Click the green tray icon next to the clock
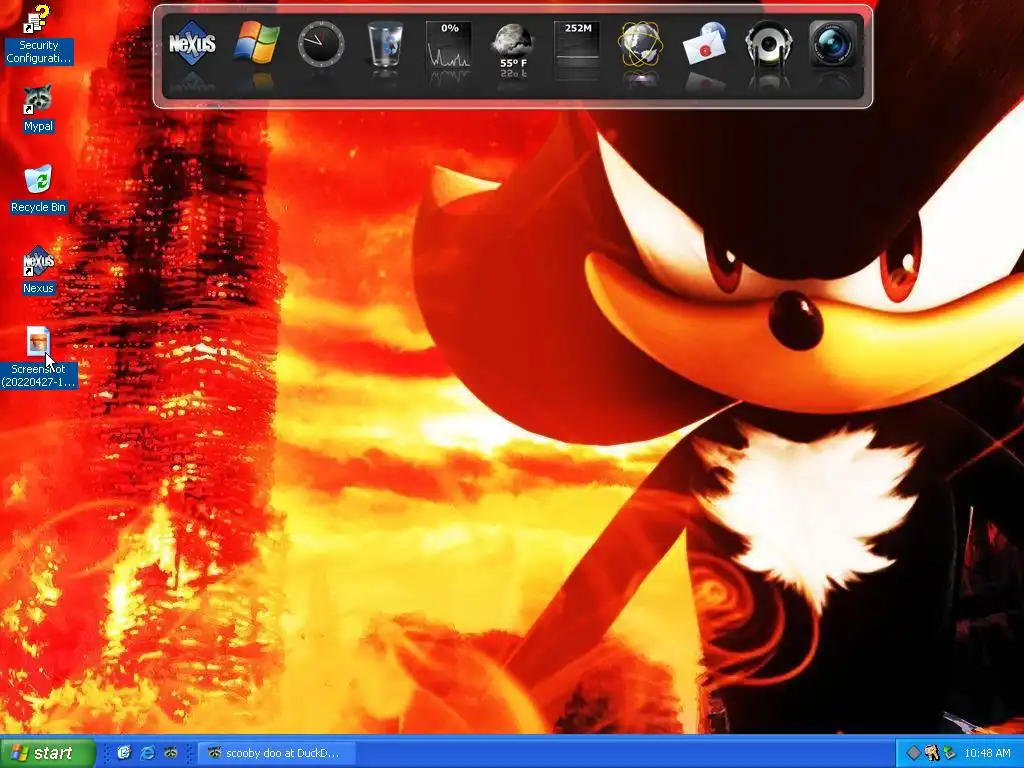Screen dimensions: 1024x768 click(949, 753)
